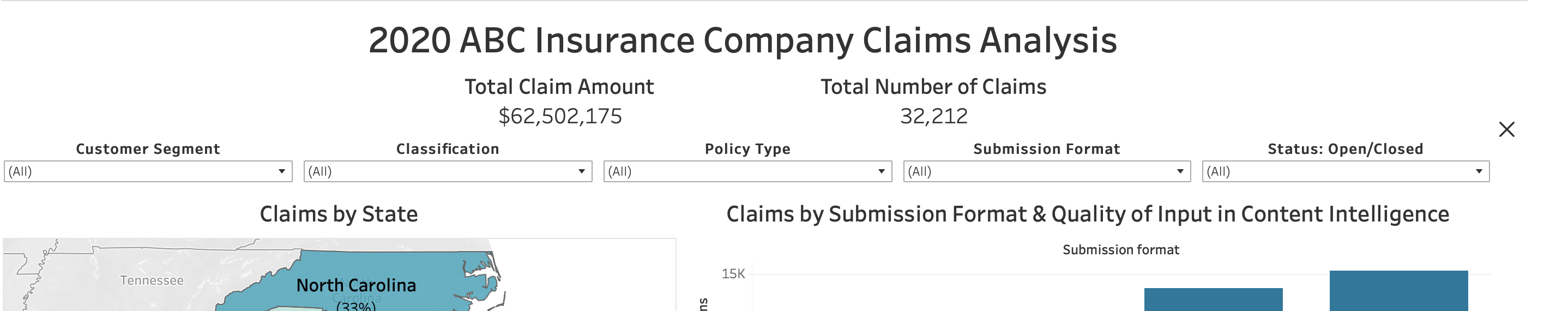Open the Status: Open/Closed dropdown
Screen dimensions: 1568x311
[1346, 171]
